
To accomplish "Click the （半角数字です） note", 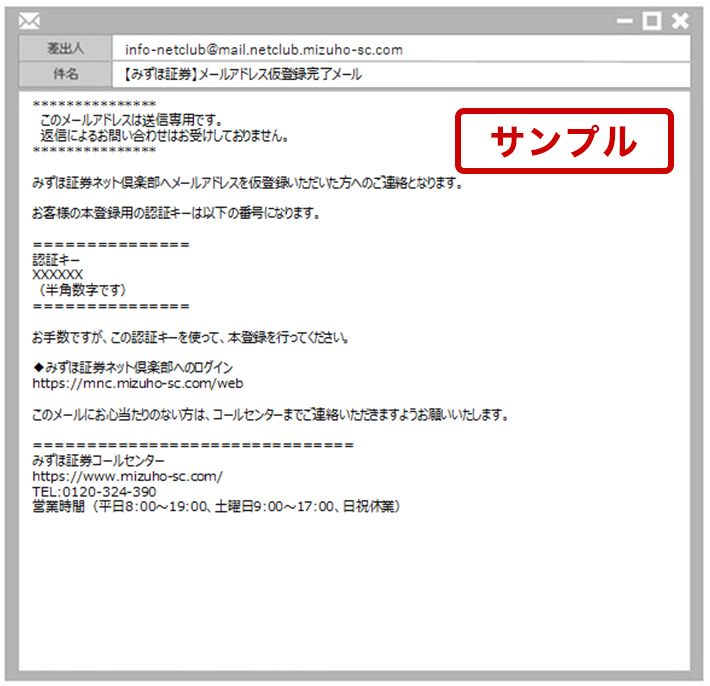I will click(x=82, y=290).
